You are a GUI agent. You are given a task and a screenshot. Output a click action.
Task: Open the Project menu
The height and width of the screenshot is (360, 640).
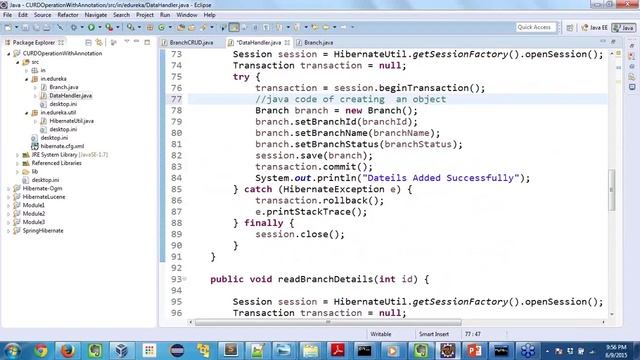[144, 15]
